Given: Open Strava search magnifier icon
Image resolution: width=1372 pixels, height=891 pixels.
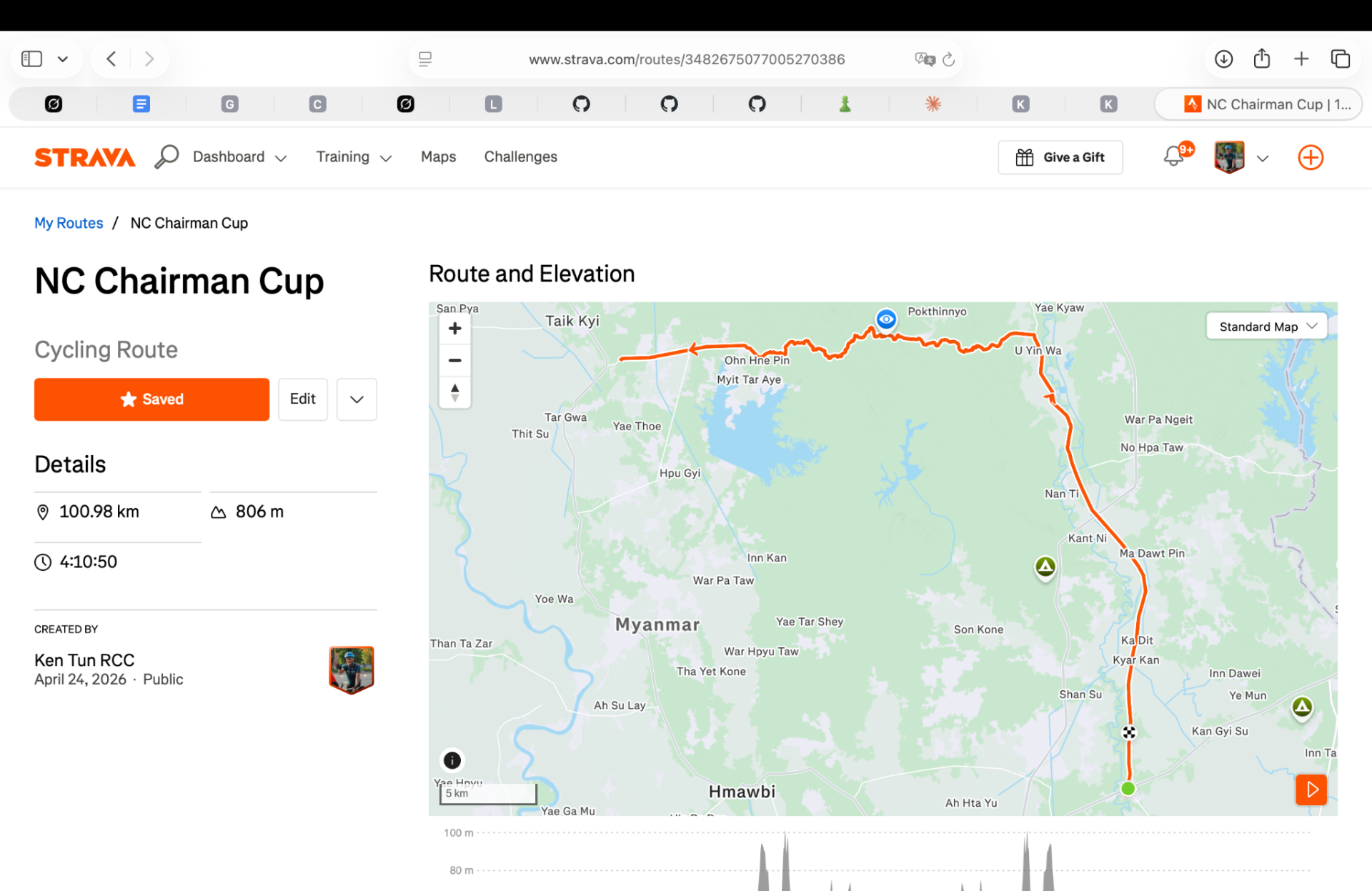Looking at the screenshot, I should (166, 156).
